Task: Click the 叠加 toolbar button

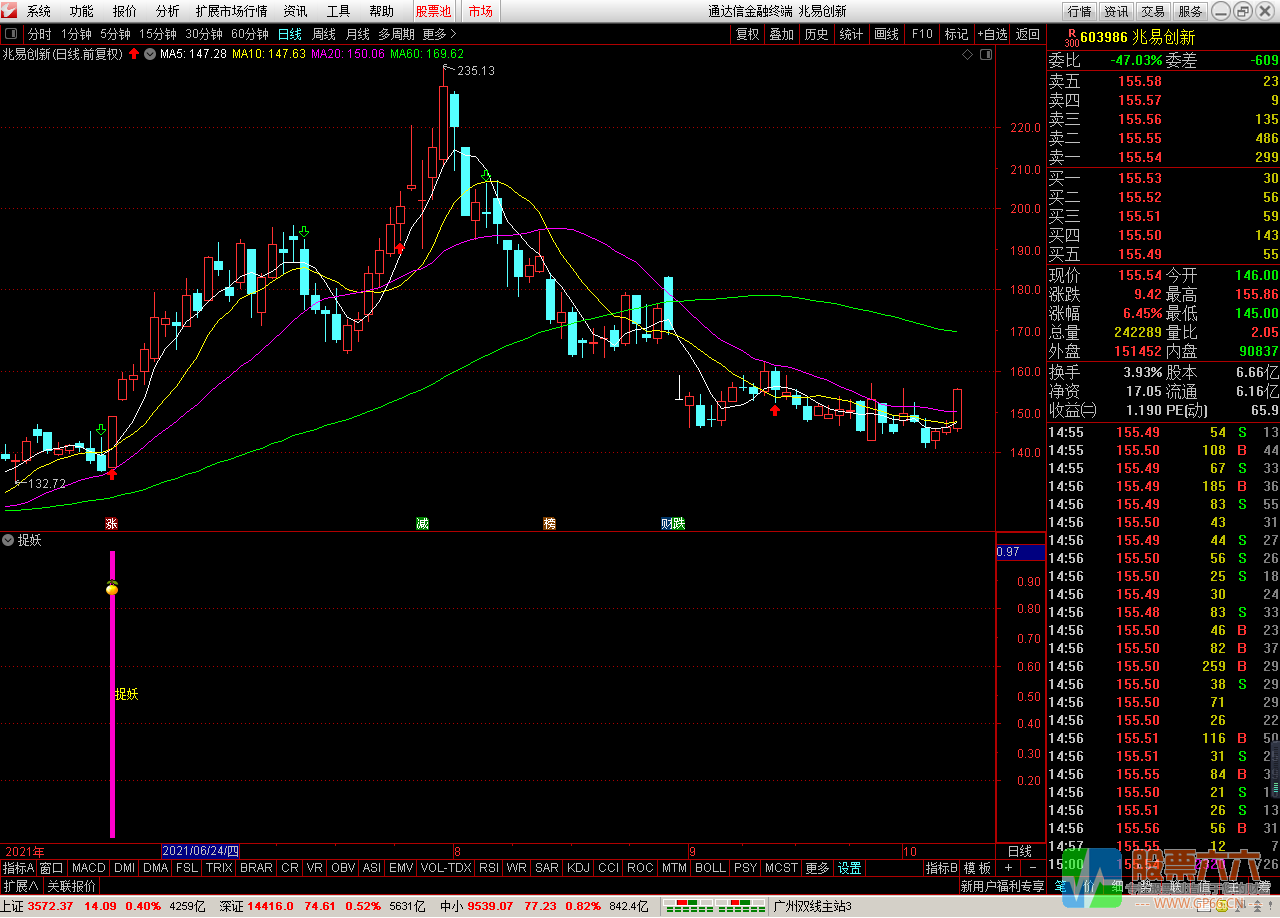Action: tap(781, 34)
